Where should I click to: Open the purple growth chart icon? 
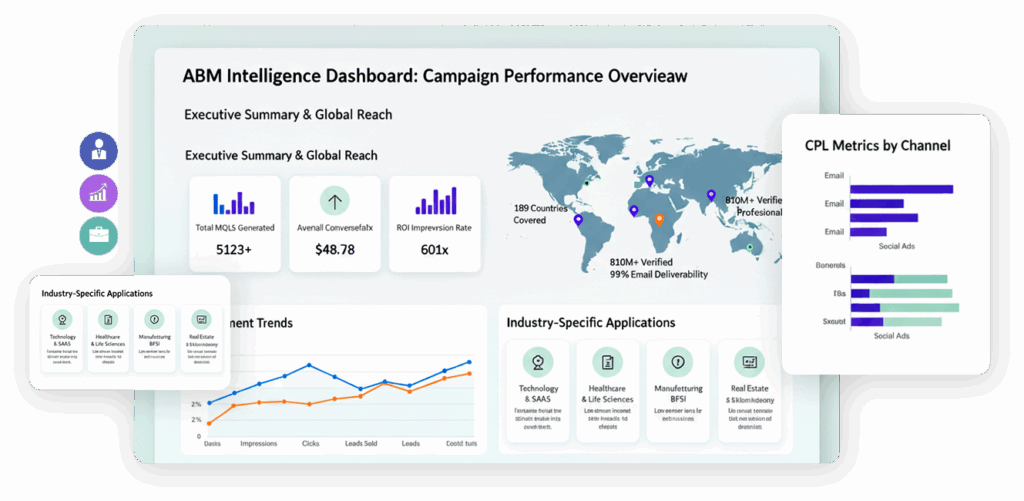coord(98,193)
